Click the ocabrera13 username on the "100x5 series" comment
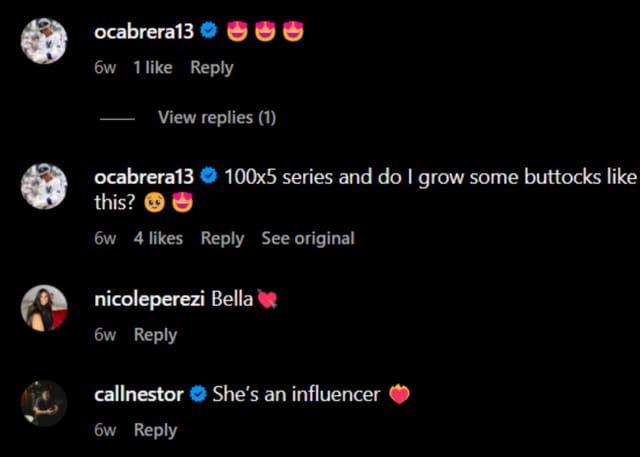The image size is (640, 457). [143, 177]
